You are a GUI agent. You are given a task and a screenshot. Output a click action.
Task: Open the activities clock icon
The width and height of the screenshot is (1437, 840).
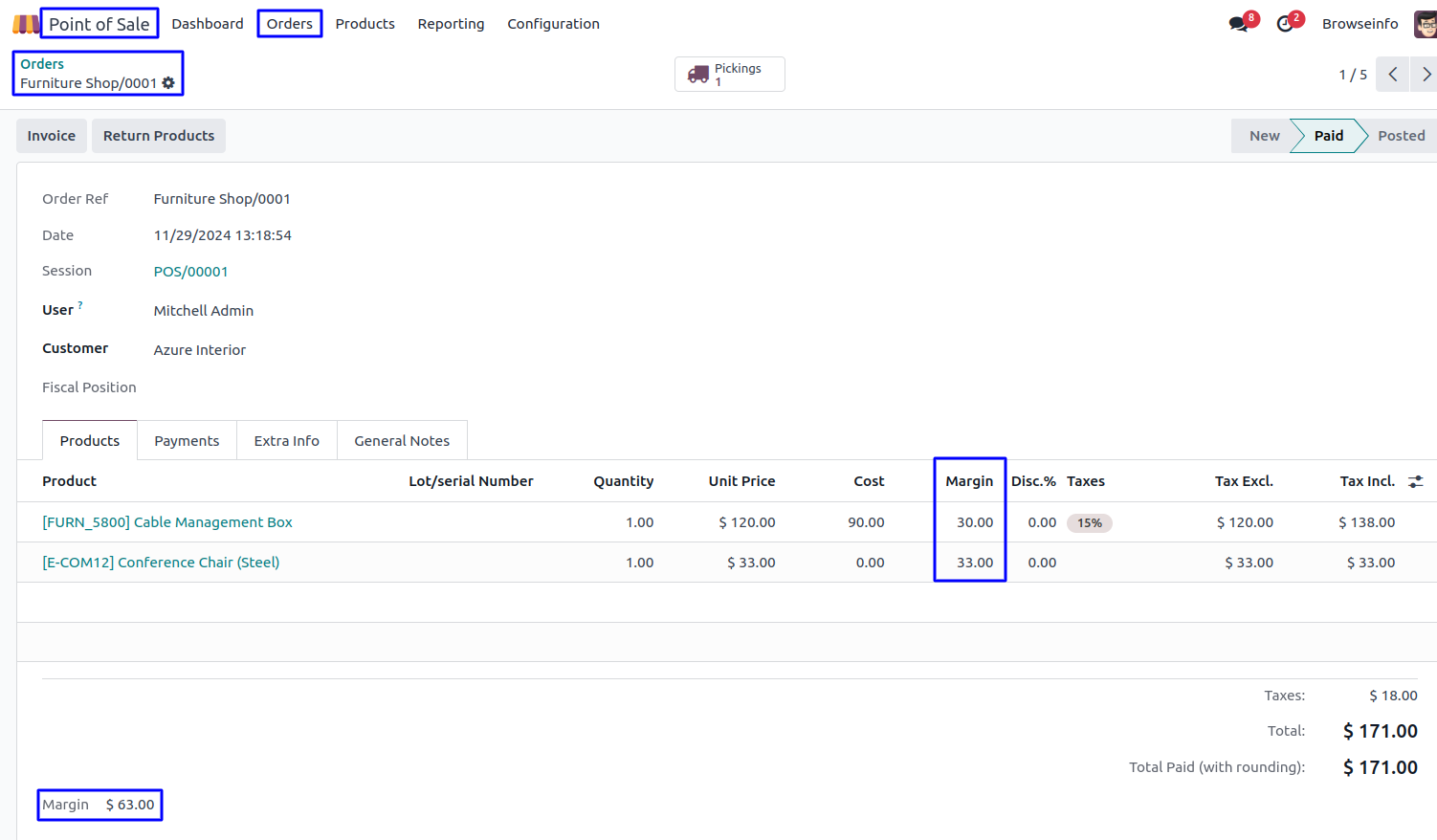[1285, 24]
